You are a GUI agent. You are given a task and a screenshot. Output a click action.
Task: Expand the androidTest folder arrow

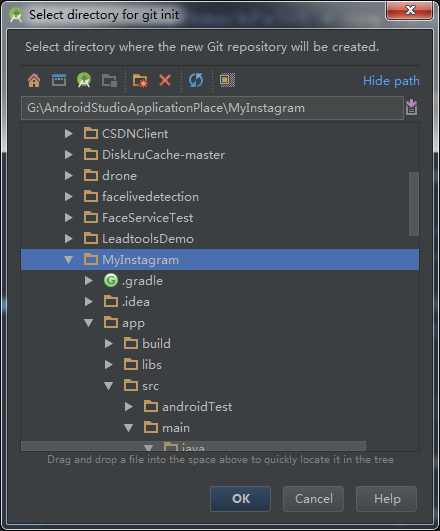[129, 406]
